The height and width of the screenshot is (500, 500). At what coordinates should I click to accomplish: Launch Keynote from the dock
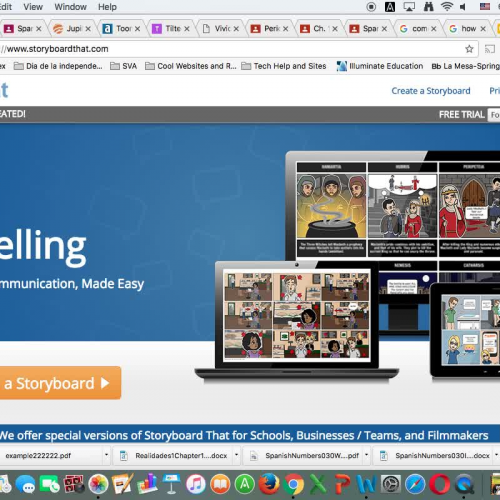coord(171,484)
